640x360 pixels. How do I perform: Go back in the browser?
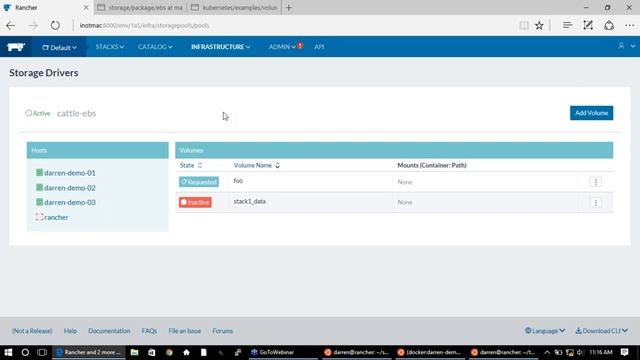tap(11, 25)
